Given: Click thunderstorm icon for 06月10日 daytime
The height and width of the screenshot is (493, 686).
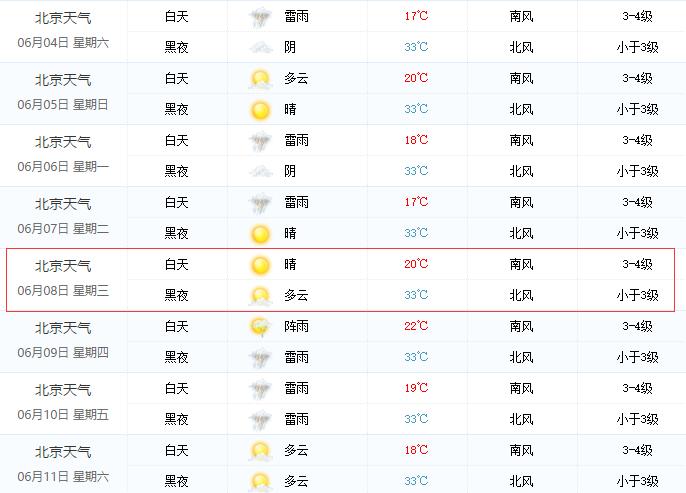Looking at the screenshot, I should coord(260,389).
